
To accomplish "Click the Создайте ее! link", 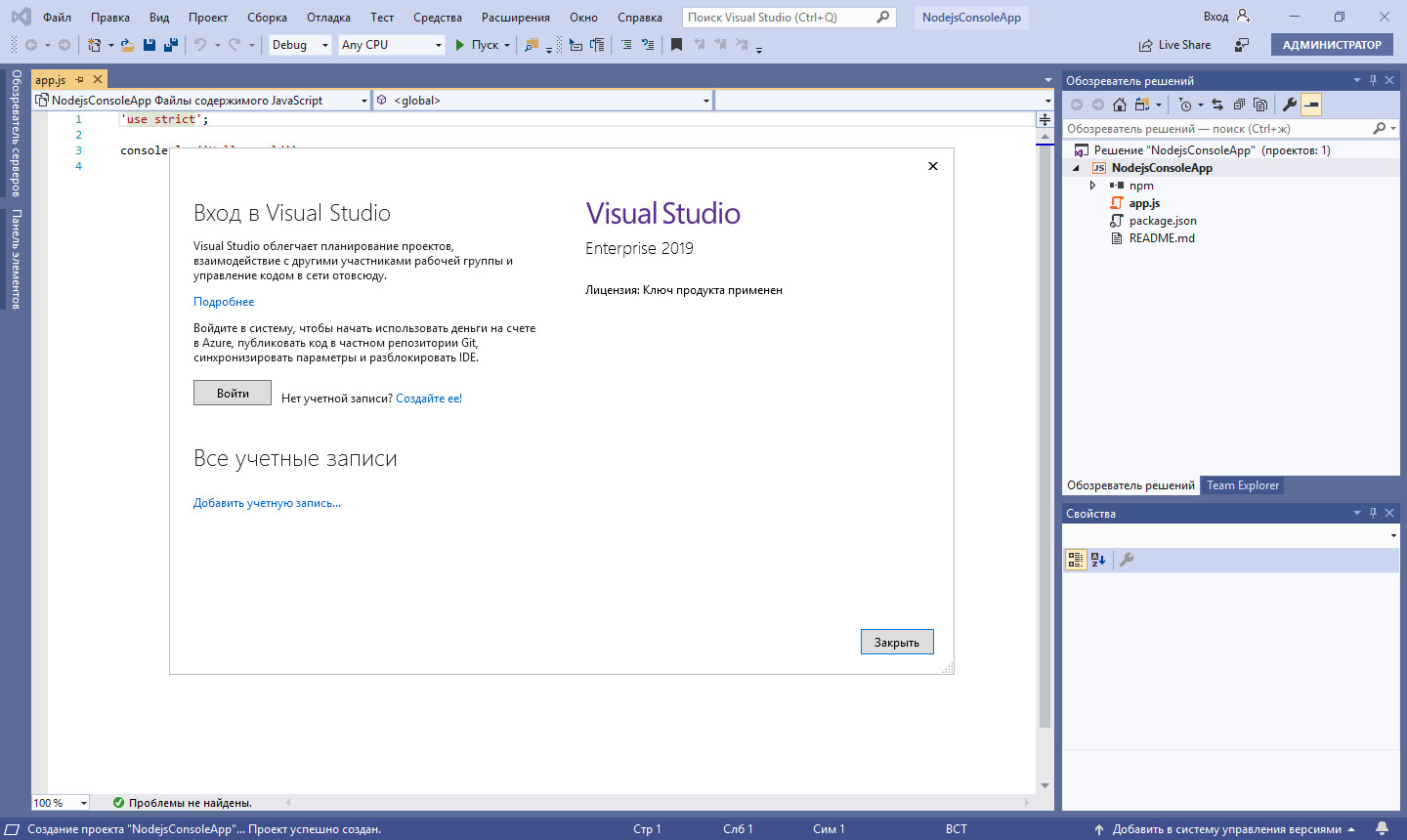I will [429, 399].
